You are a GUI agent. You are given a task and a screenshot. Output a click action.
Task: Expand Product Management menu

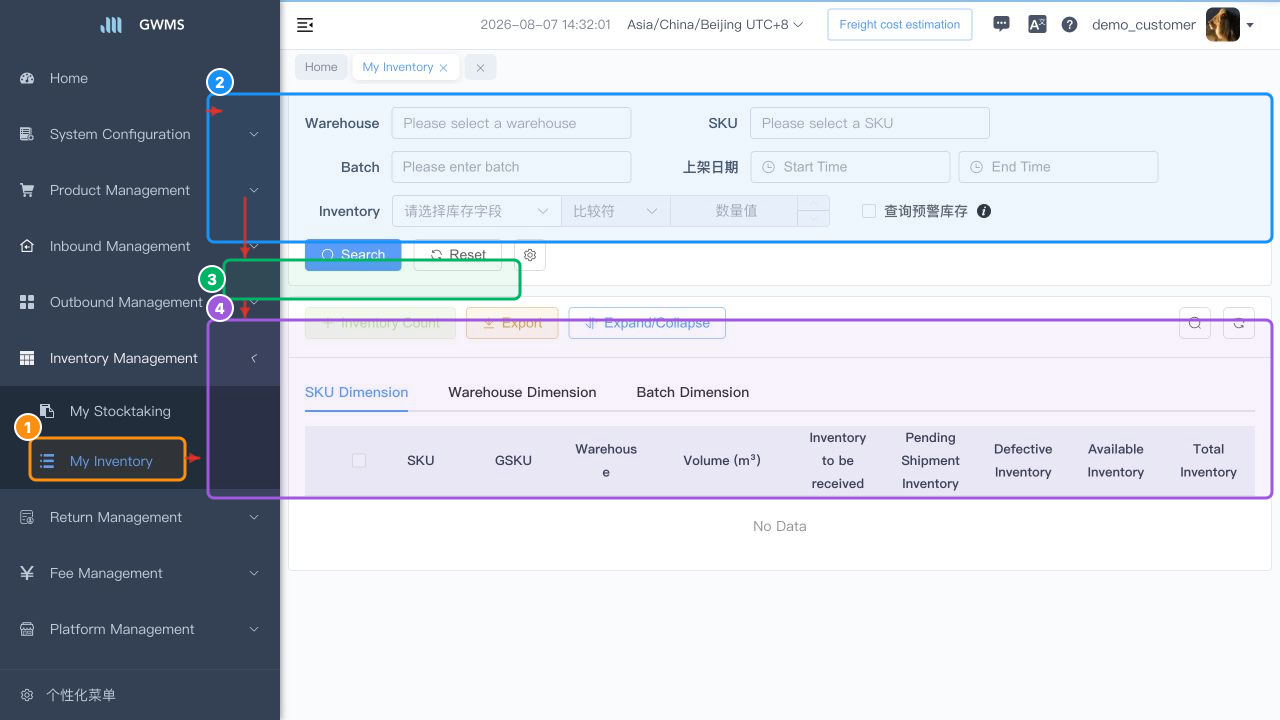(x=140, y=190)
